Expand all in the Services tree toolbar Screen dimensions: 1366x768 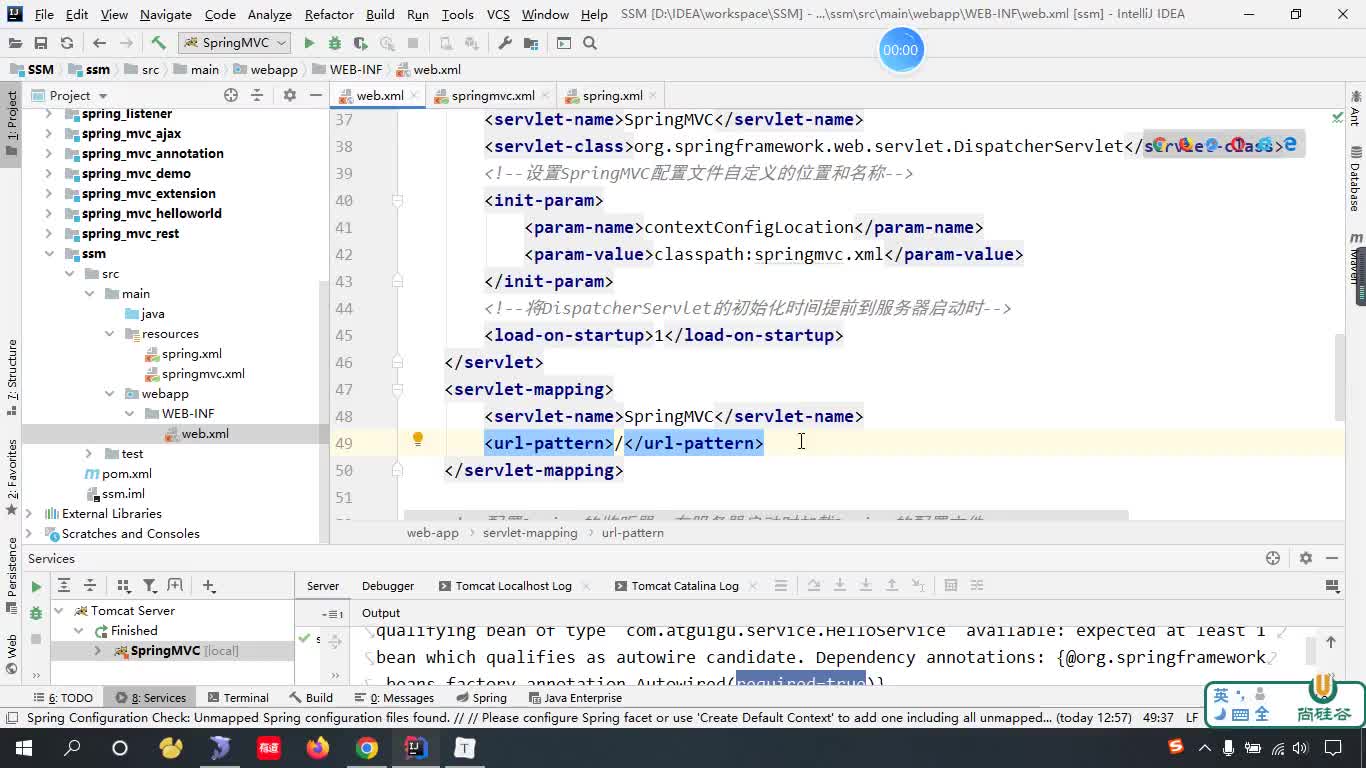[x=64, y=586]
